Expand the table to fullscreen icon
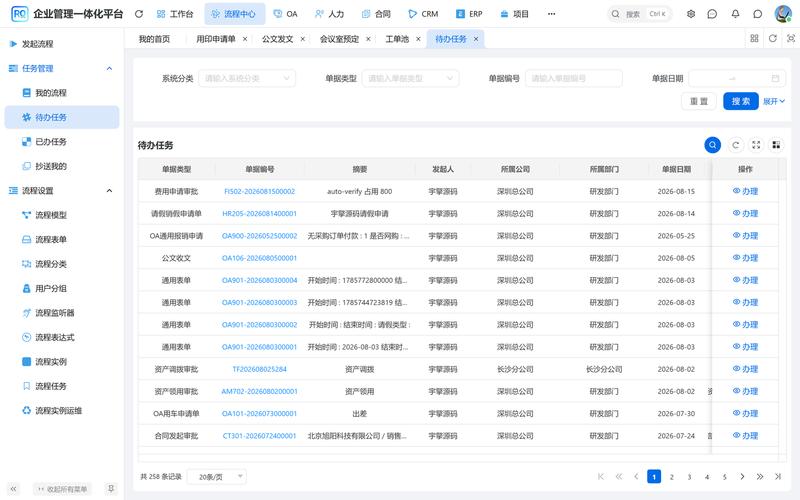This screenshot has width=800, height=500. tap(756, 145)
